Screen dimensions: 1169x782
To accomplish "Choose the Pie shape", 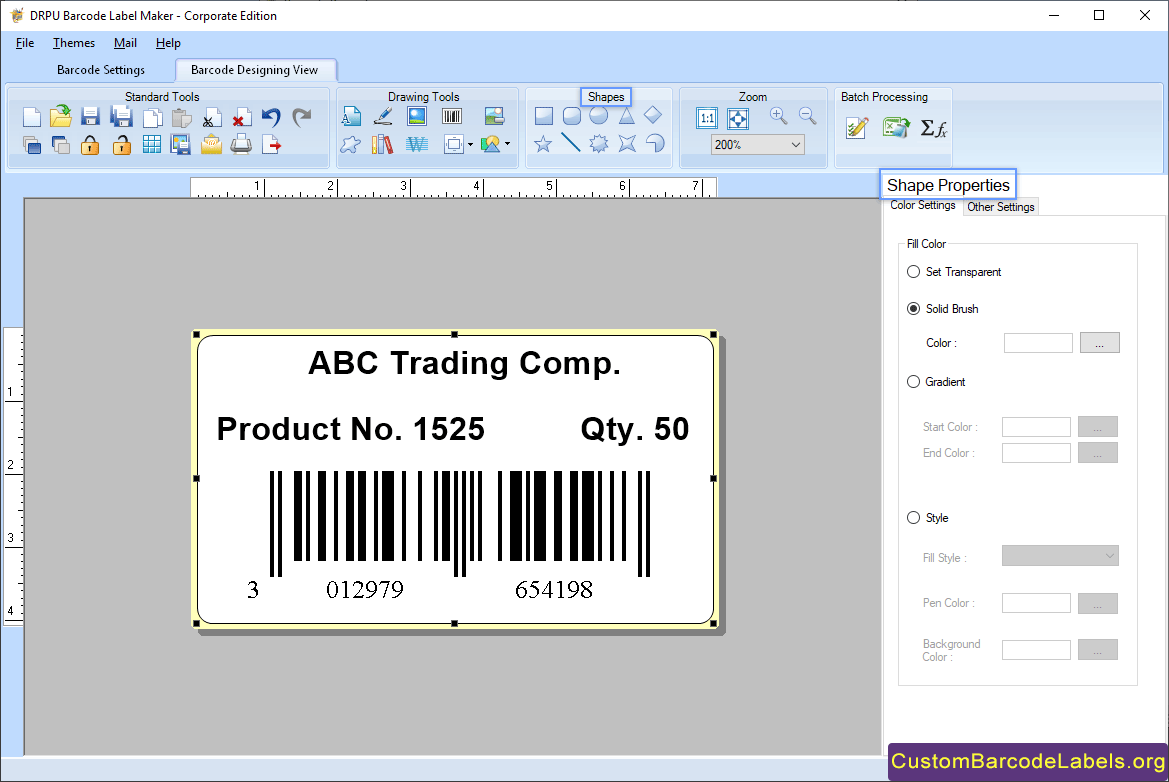I will coord(655,142).
